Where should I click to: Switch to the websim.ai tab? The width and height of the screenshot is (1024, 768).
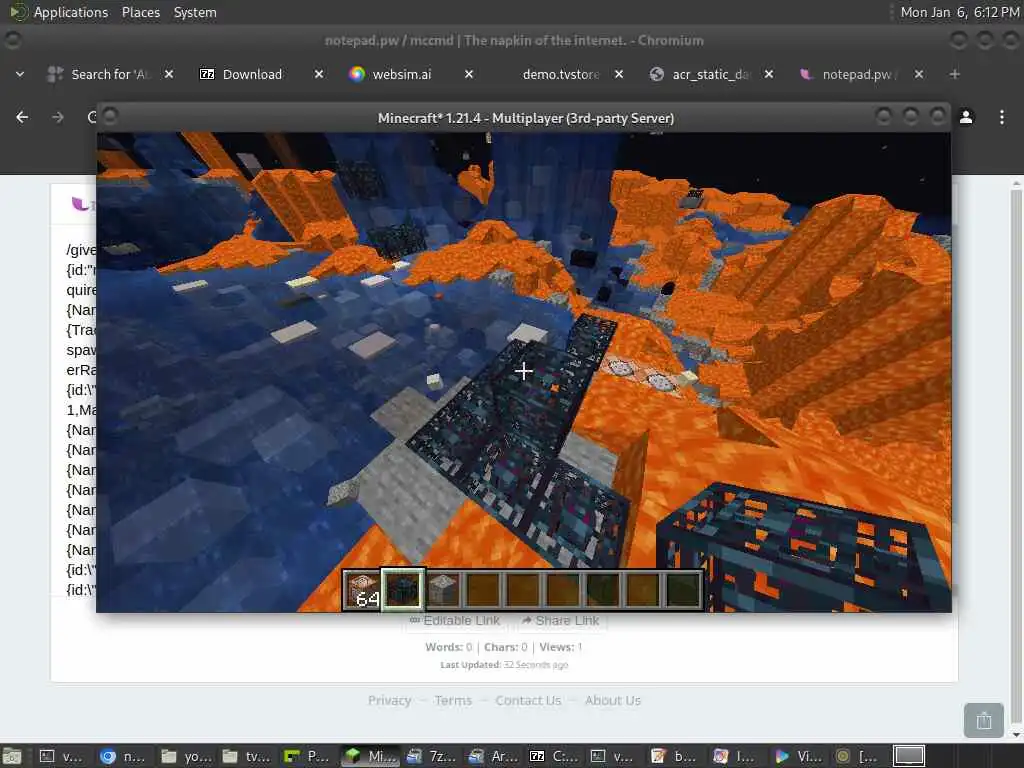[x=402, y=74]
